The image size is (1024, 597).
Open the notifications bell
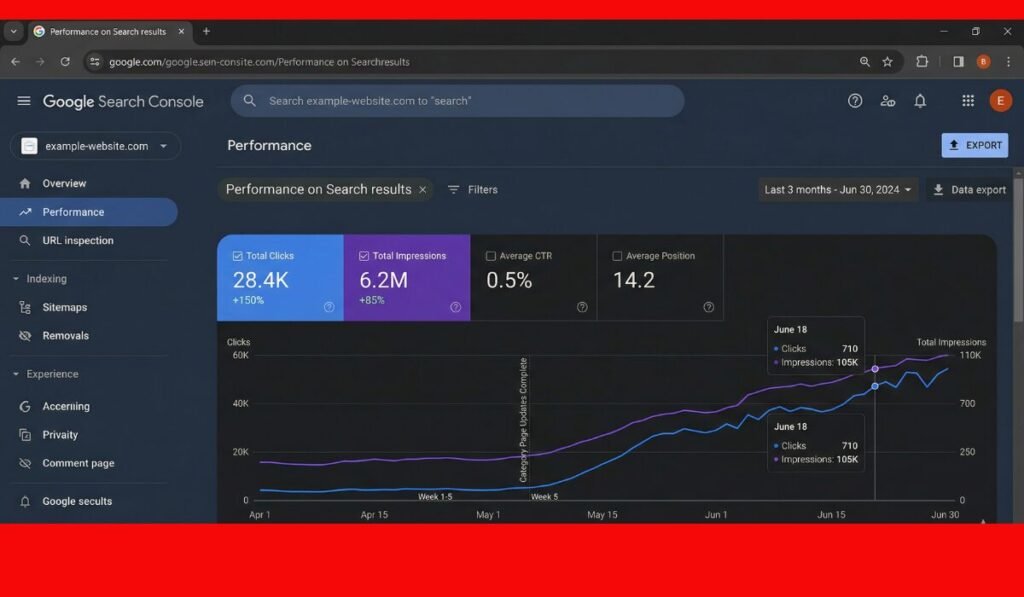[920, 101]
